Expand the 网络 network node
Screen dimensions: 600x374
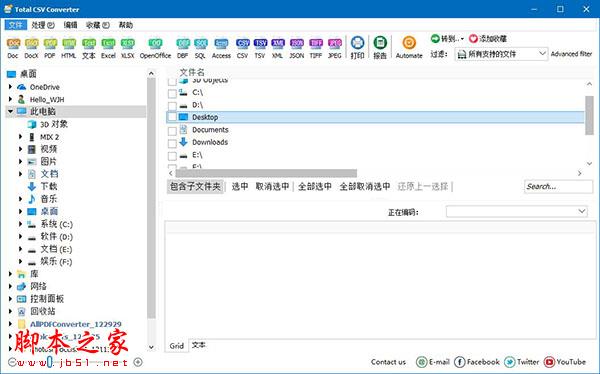pos(11,286)
